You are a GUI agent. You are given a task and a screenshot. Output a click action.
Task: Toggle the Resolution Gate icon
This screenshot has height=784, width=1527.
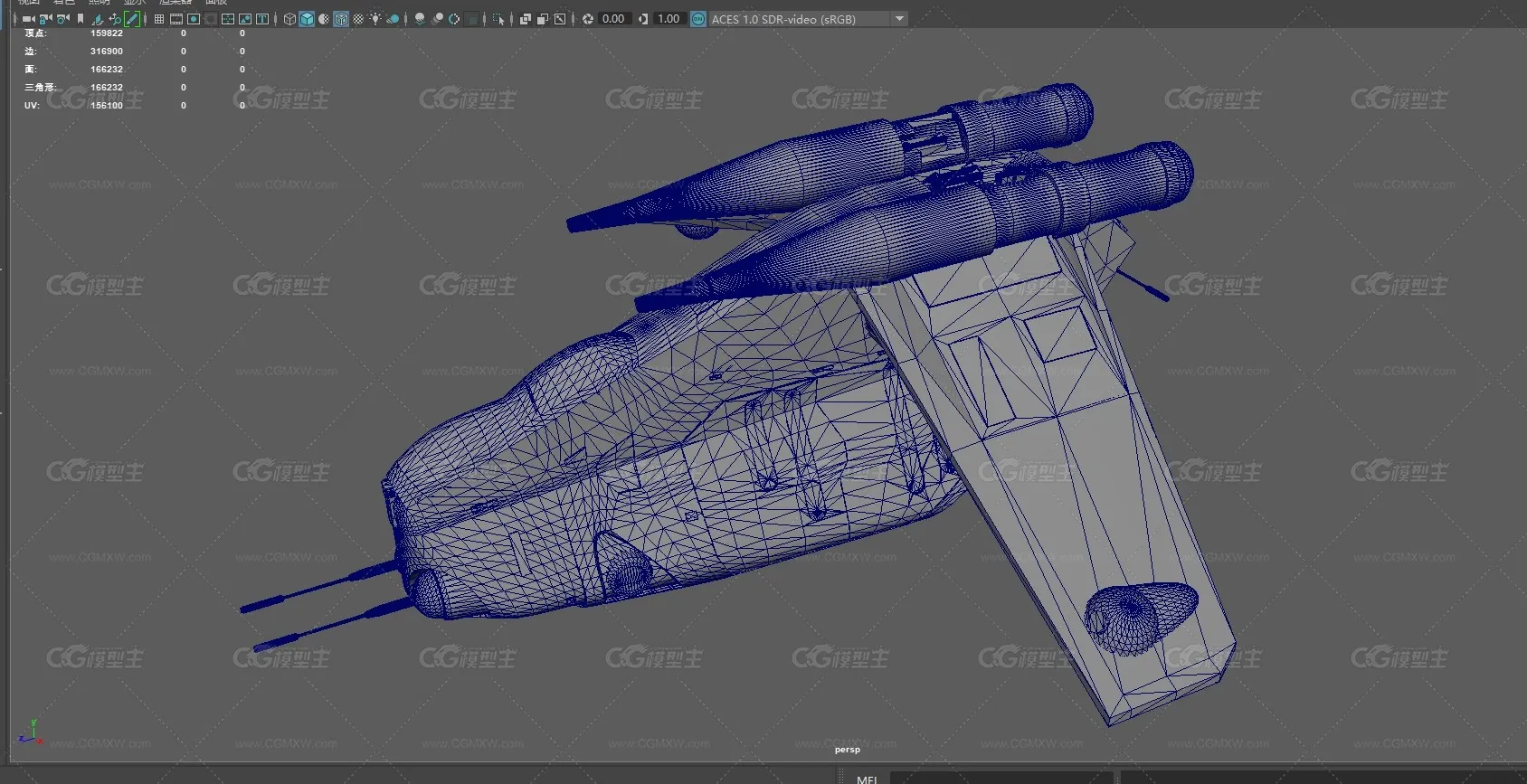pyautogui.click(x=193, y=19)
